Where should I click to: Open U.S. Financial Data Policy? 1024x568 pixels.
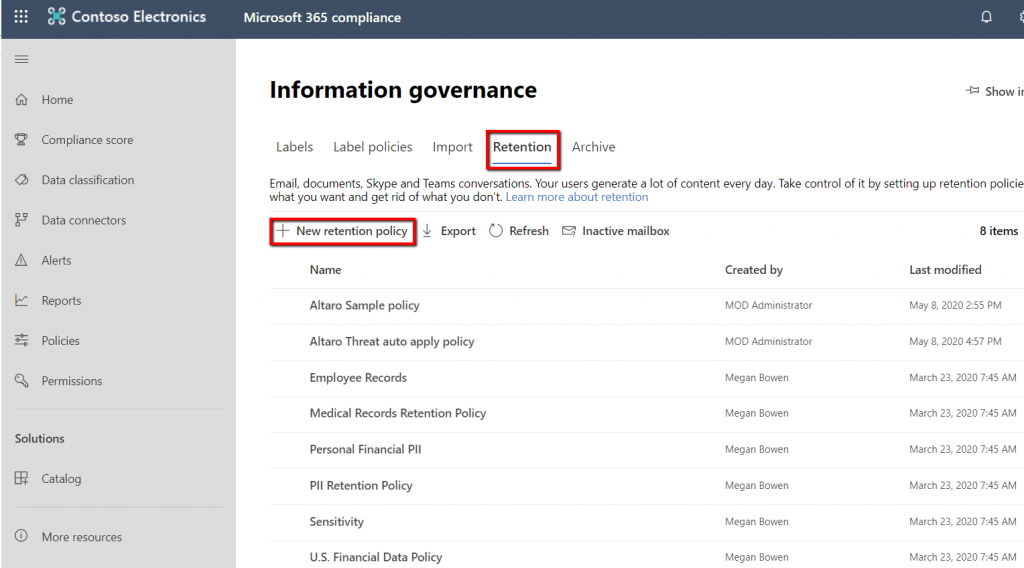click(x=376, y=557)
